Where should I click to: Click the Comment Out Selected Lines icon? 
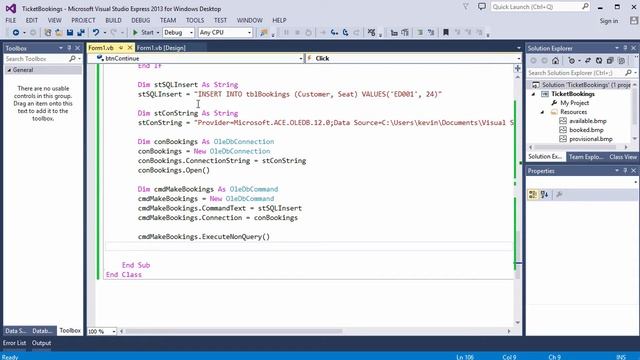tap(420, 32)
